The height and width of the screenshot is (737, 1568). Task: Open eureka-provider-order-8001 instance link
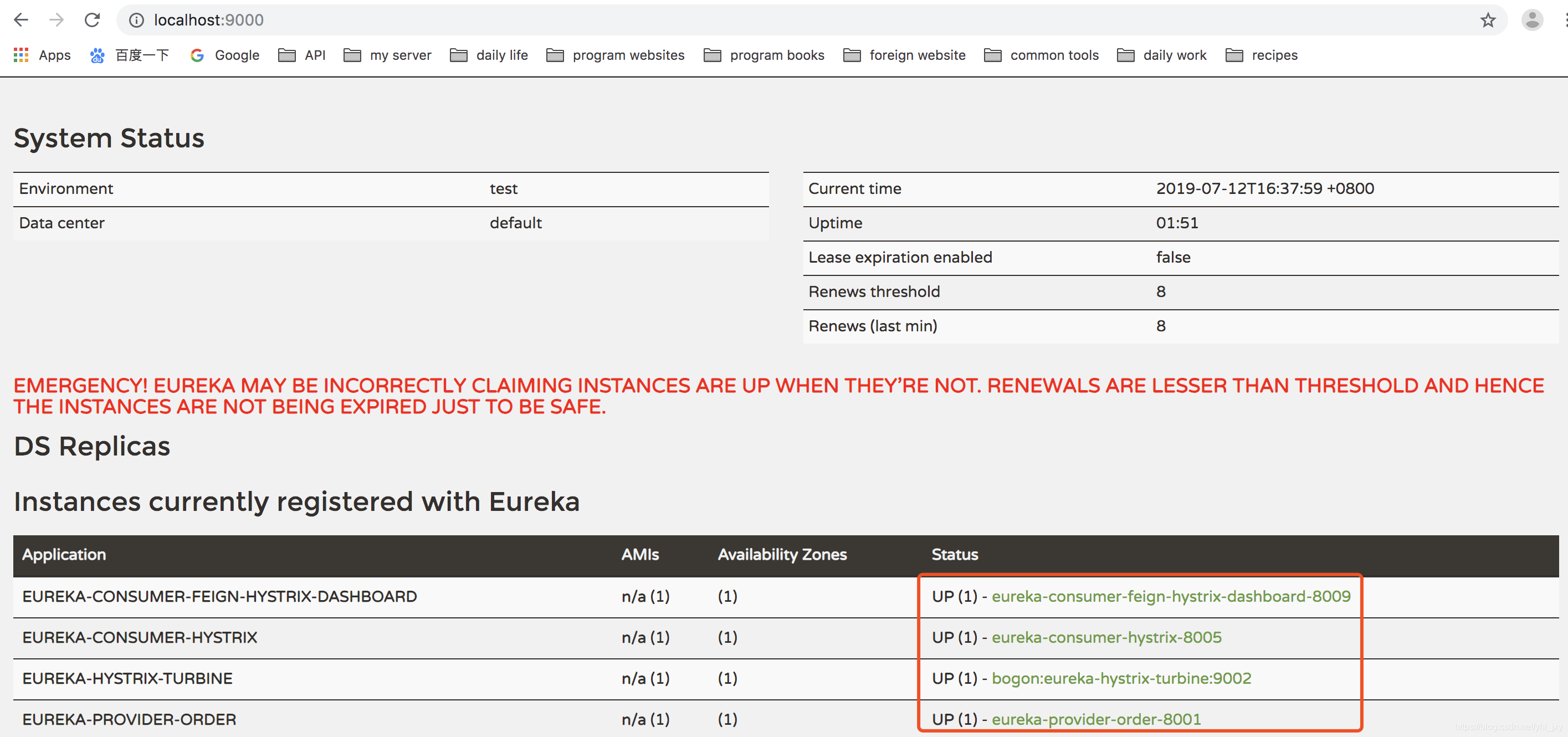(x=1095, y=719)
